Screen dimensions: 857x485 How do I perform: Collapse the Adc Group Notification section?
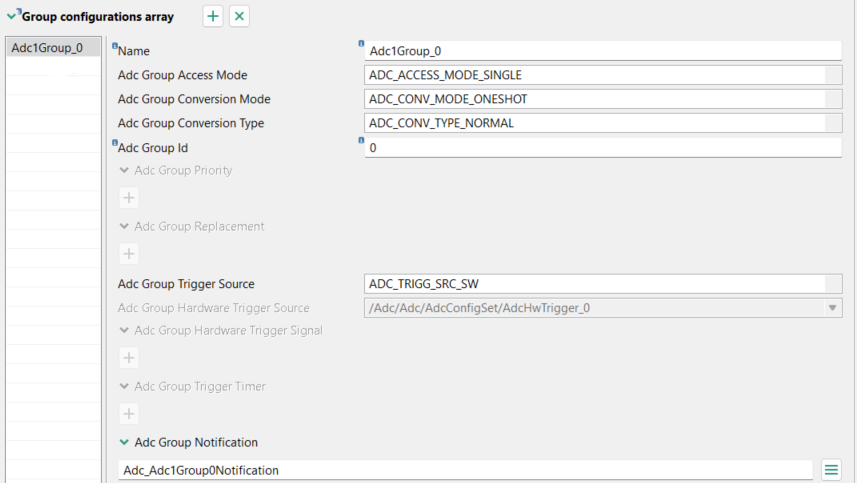point(124,442)
